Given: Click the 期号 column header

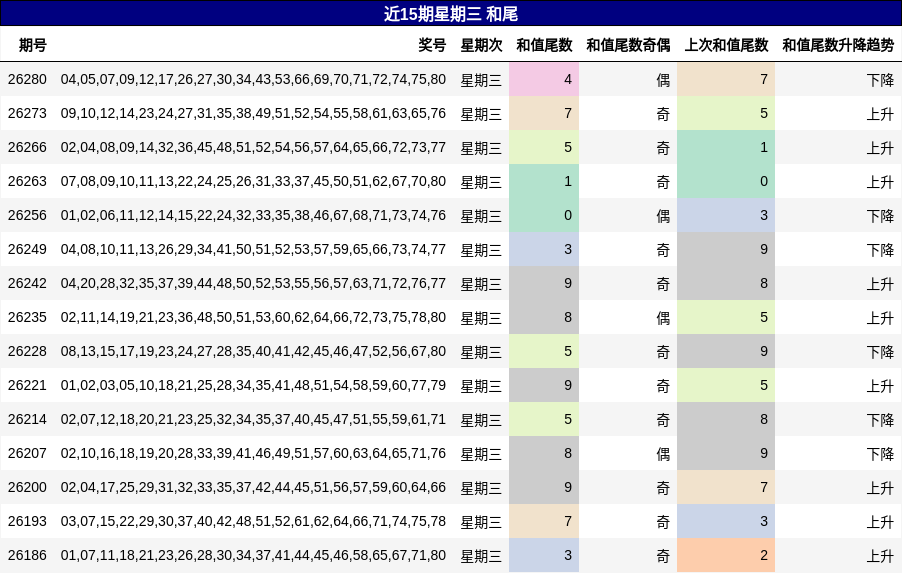Looking at the screenshot, I should tap(33, 45).
